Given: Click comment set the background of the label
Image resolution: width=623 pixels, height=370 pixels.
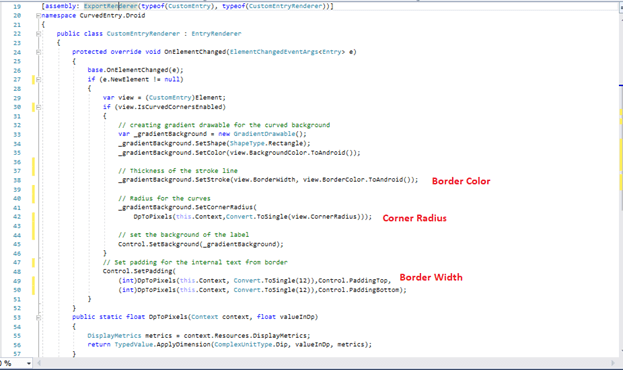Looking at the screenshot, I should [x=184, y=235].
